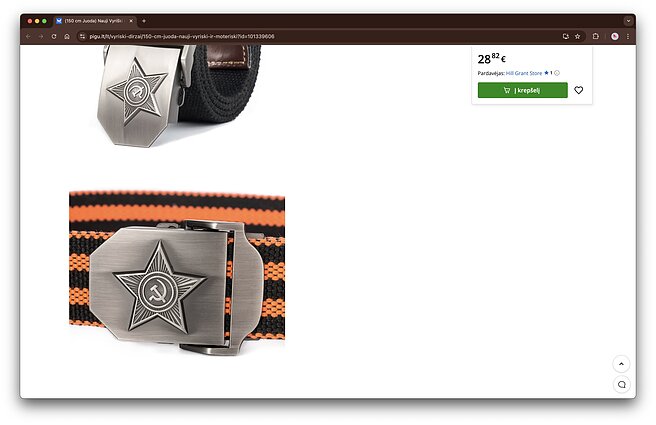656x425 pixels.
Task: View site information icon in address bar
Action: 82,36
